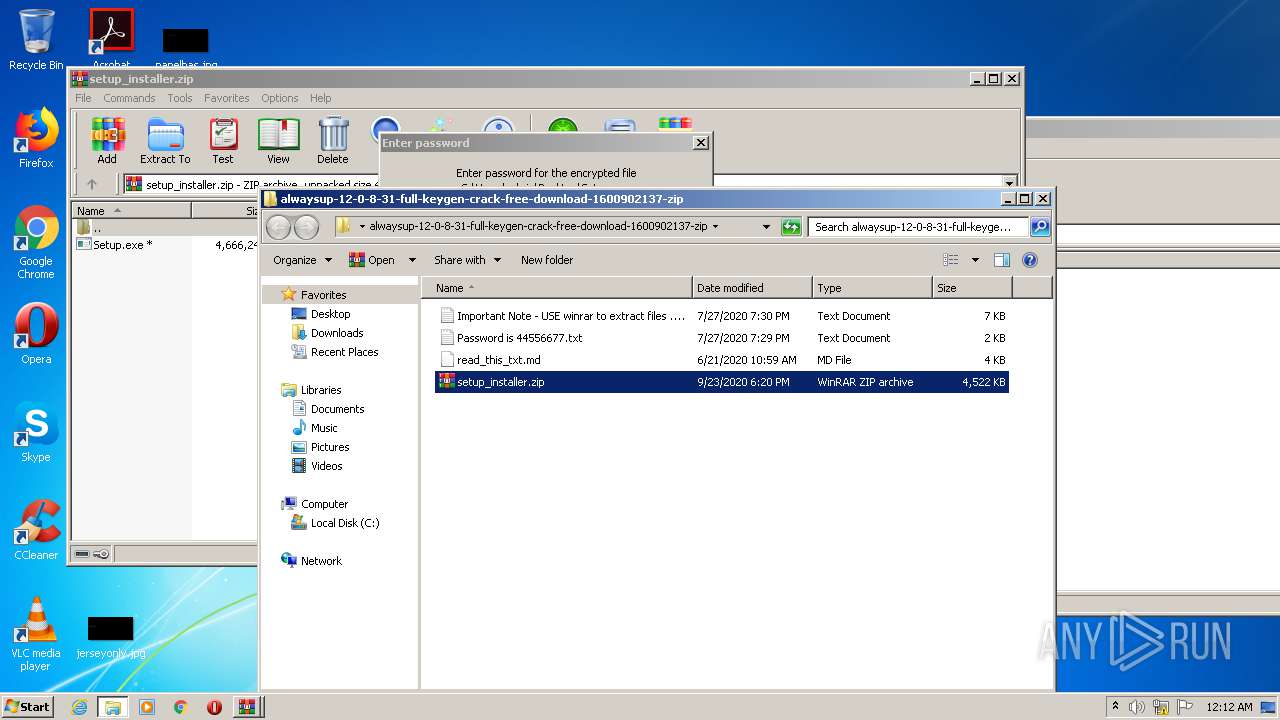The height and width of the screenshot is (720, 1280).
Task: Select Local Disk (C:) in navigation pane
Action: click(345, 523)
